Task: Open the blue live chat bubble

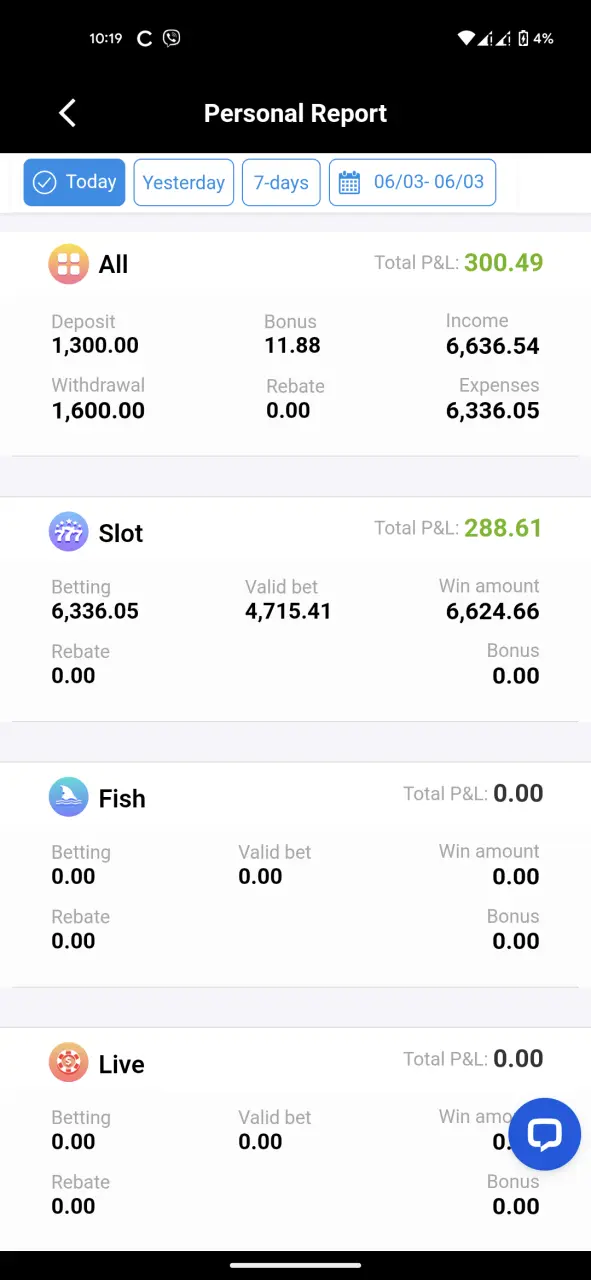Action: point(545,1134)
